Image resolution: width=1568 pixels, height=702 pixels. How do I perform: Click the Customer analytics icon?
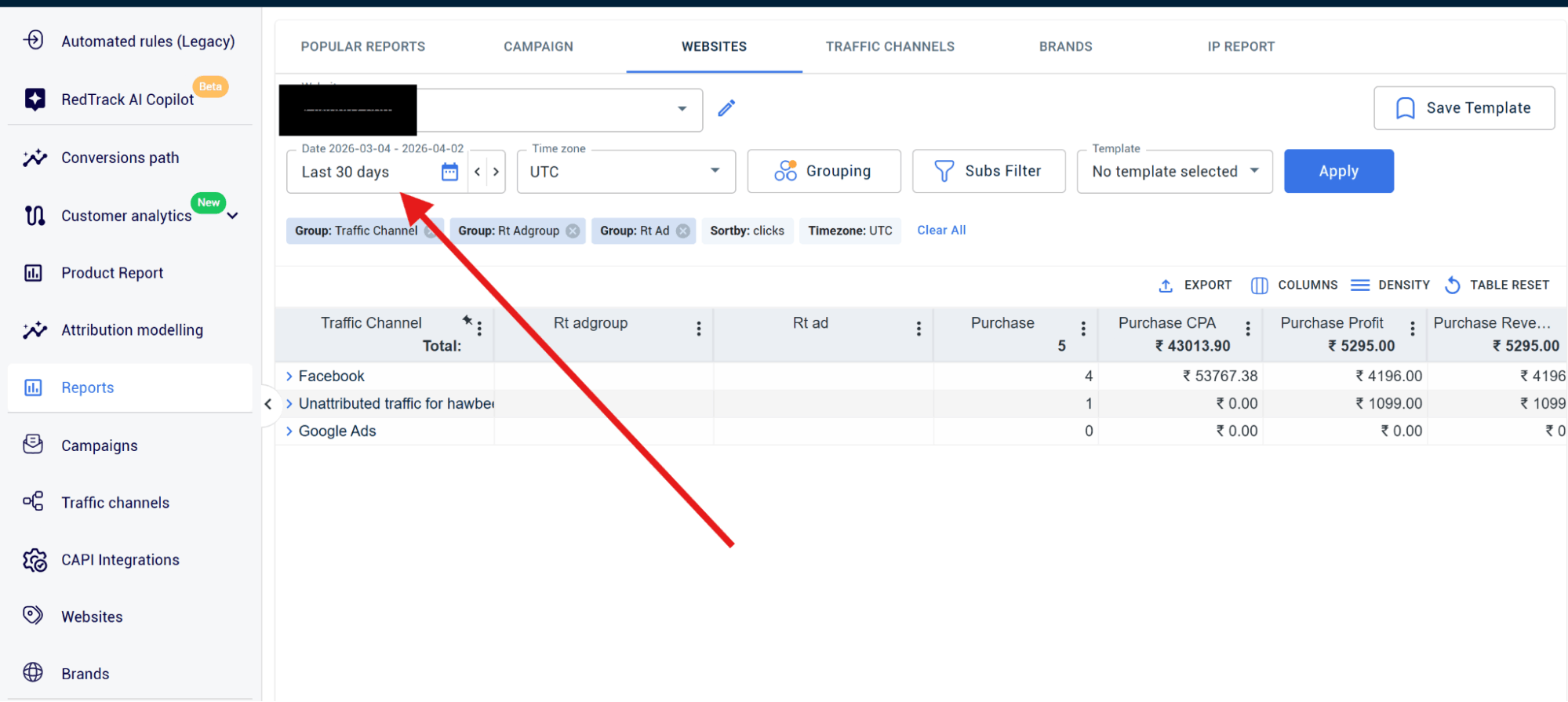[x=34, y=215]
